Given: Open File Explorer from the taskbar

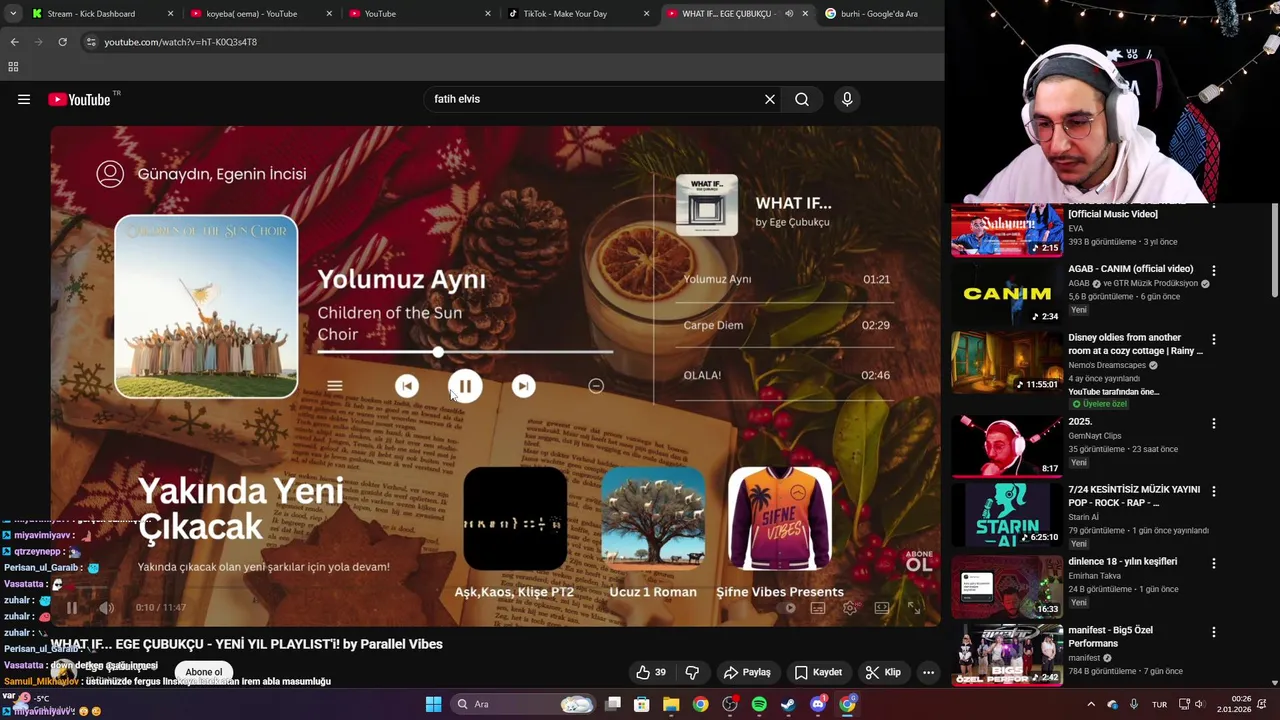Looking at the screenshot, I should pos(671,704).
